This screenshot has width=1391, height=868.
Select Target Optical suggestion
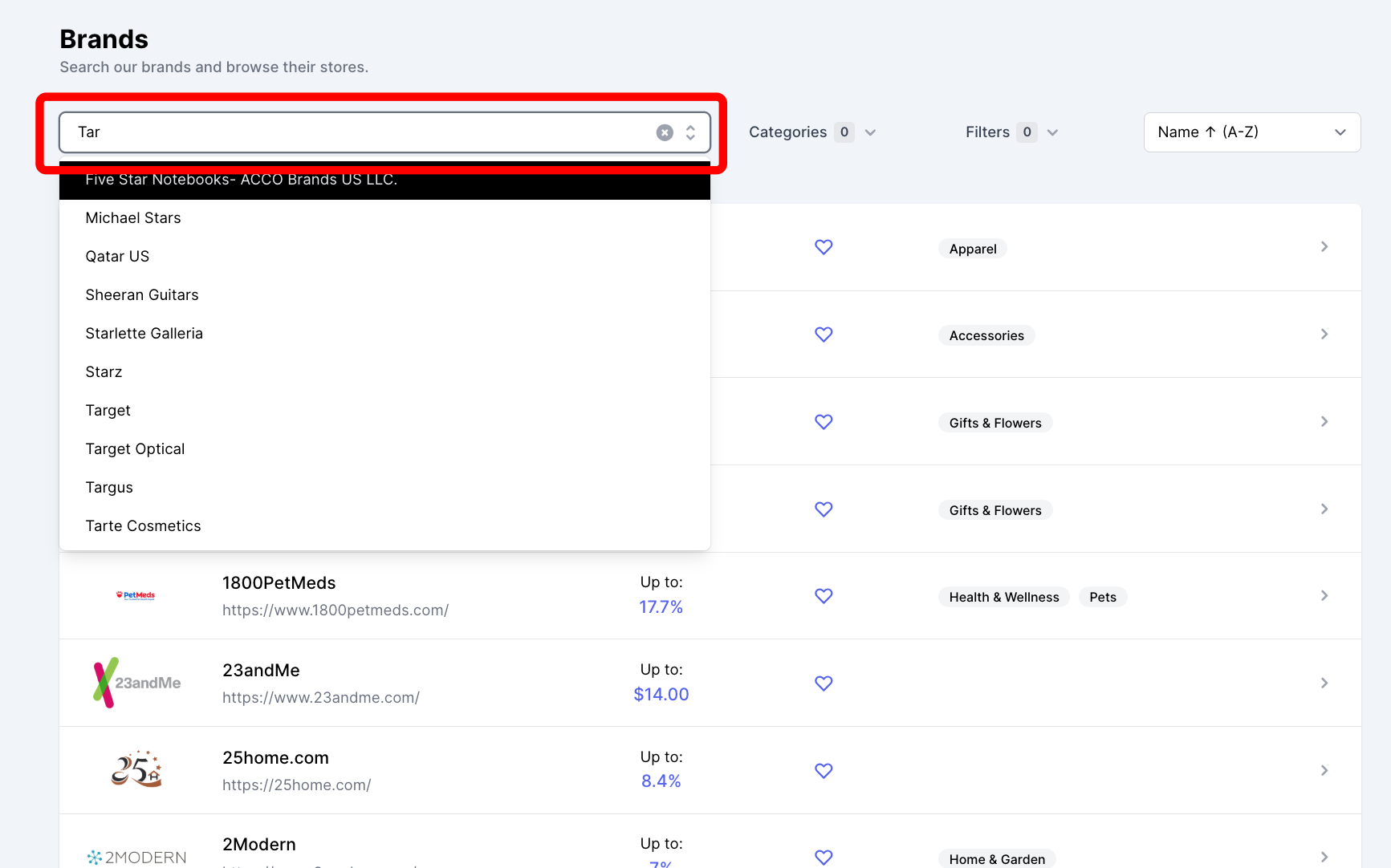pyautogui.click(x=384, y=449)
